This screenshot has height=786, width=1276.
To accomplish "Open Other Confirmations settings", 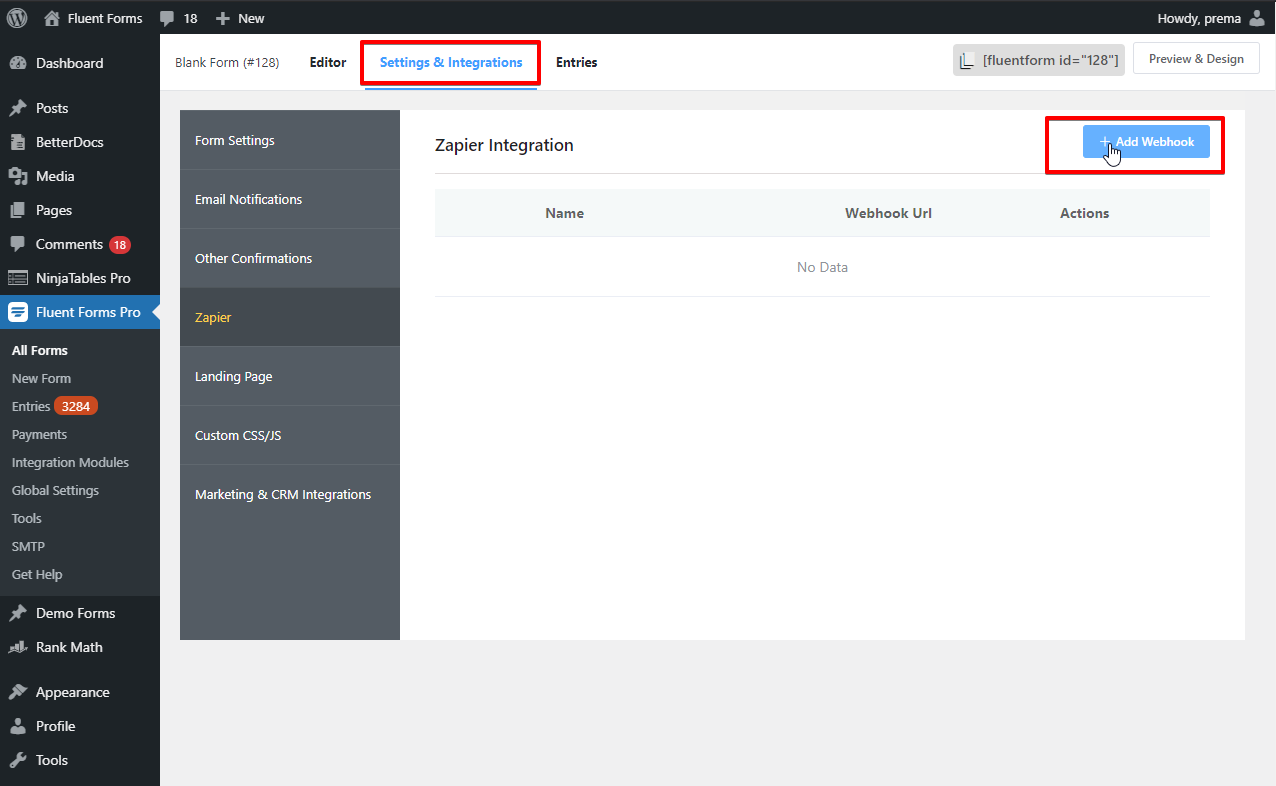I will pos(290,258).
